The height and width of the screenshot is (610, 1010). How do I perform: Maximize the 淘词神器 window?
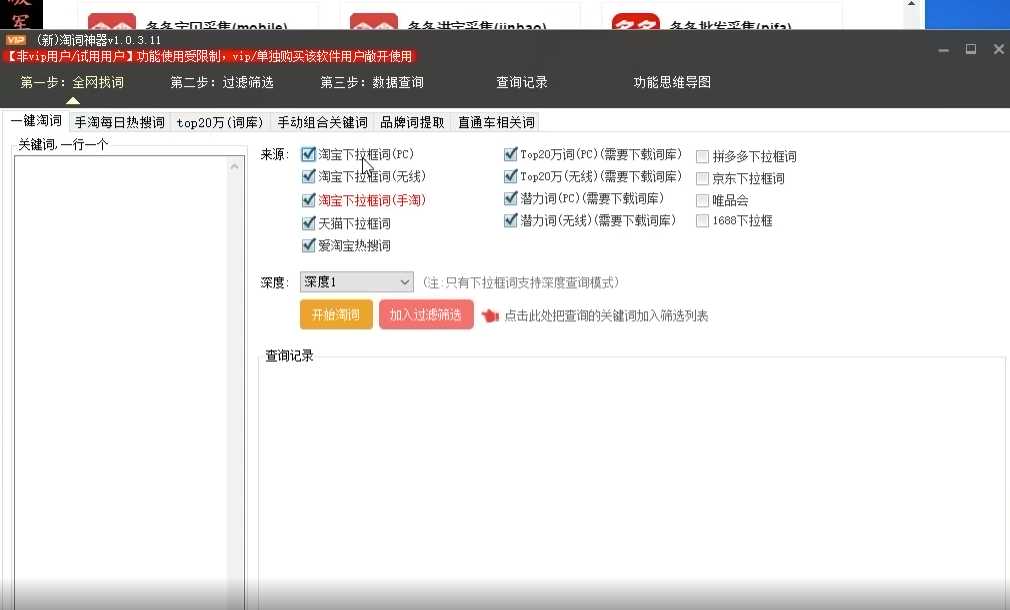tap(971, 49)
